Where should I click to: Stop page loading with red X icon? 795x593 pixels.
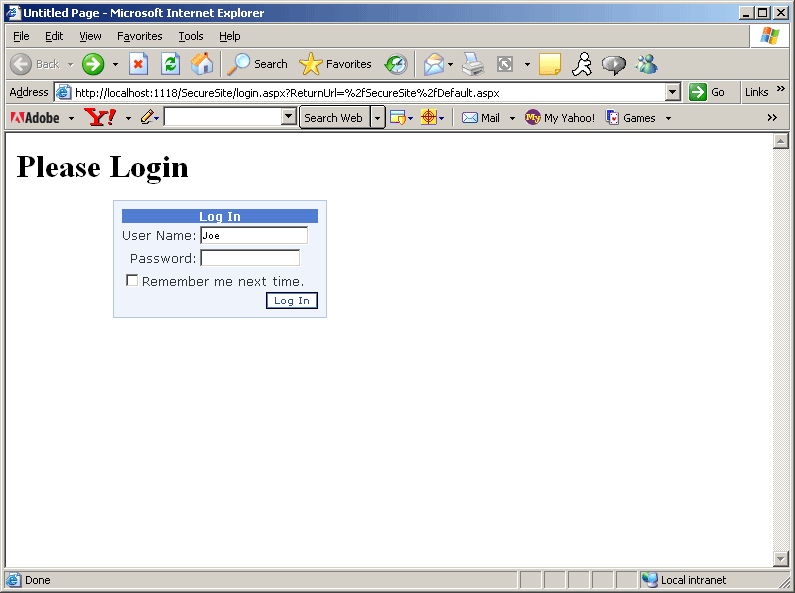138,64
